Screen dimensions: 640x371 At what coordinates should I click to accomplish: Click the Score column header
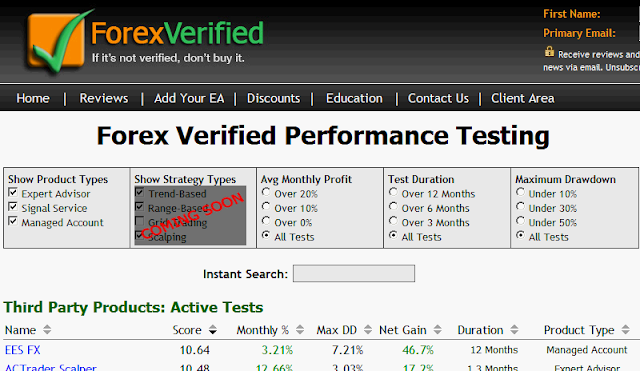click(x=187, y=330)
